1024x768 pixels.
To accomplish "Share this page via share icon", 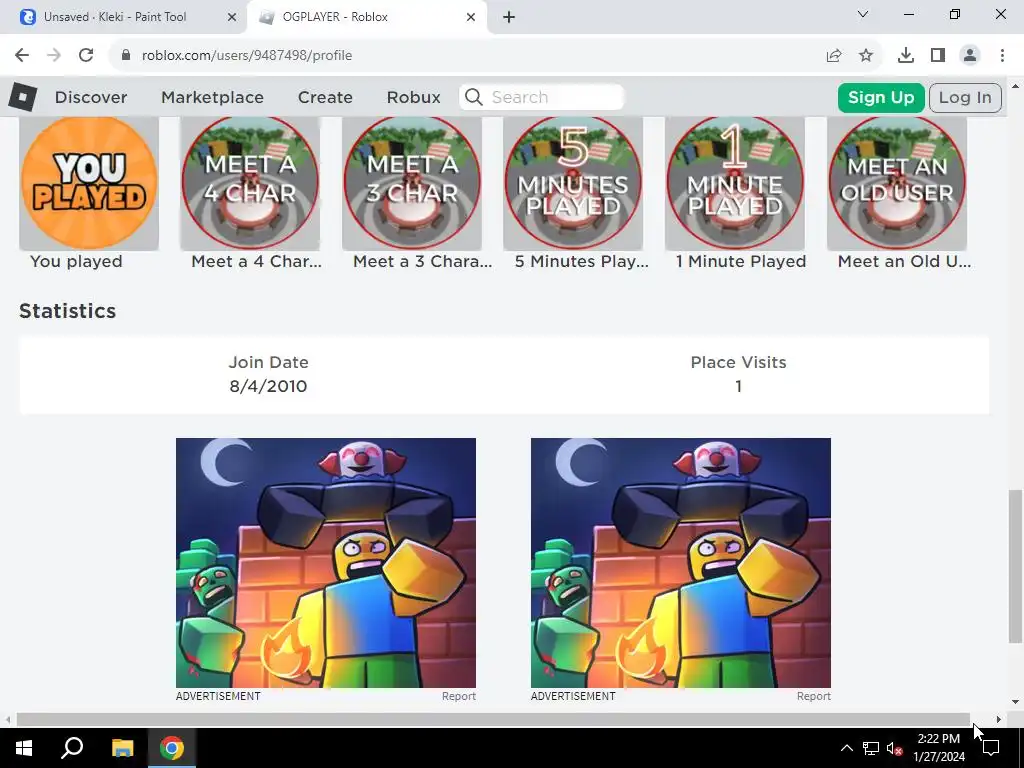I will (834, 56).
